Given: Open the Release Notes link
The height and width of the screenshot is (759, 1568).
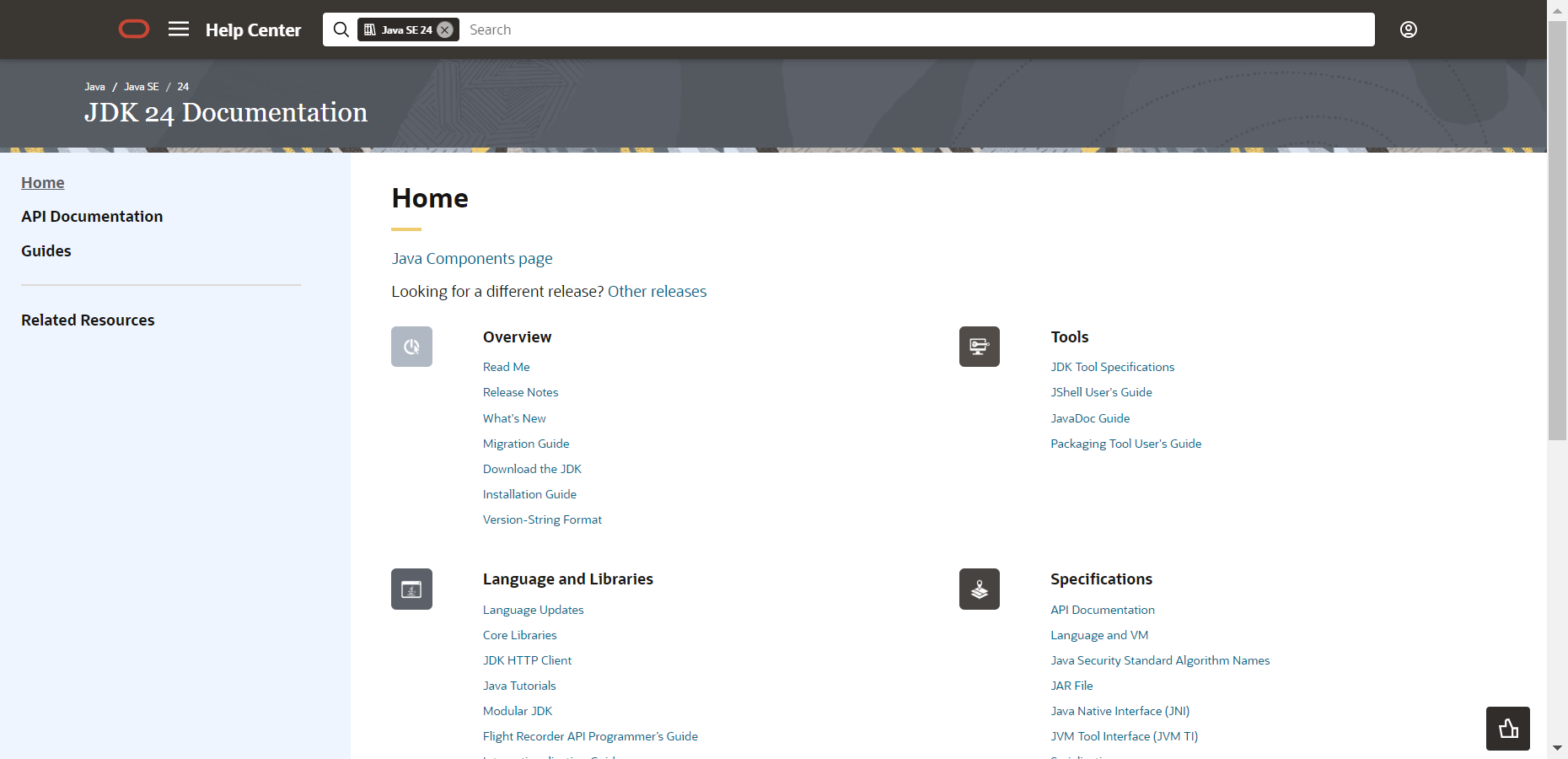Looking at the screenshot, I should pyautogui.click(x=521, y=392).
